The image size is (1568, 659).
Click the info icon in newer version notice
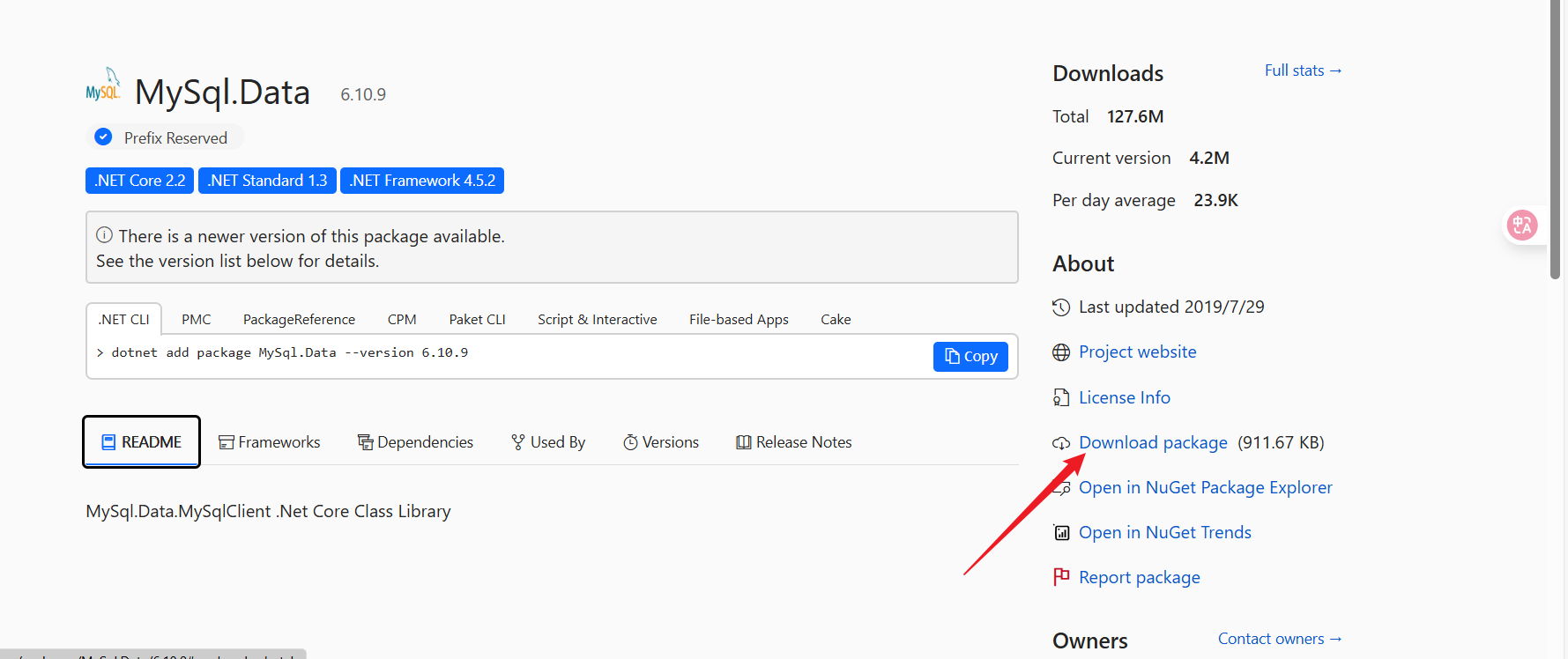coord(104,234)
